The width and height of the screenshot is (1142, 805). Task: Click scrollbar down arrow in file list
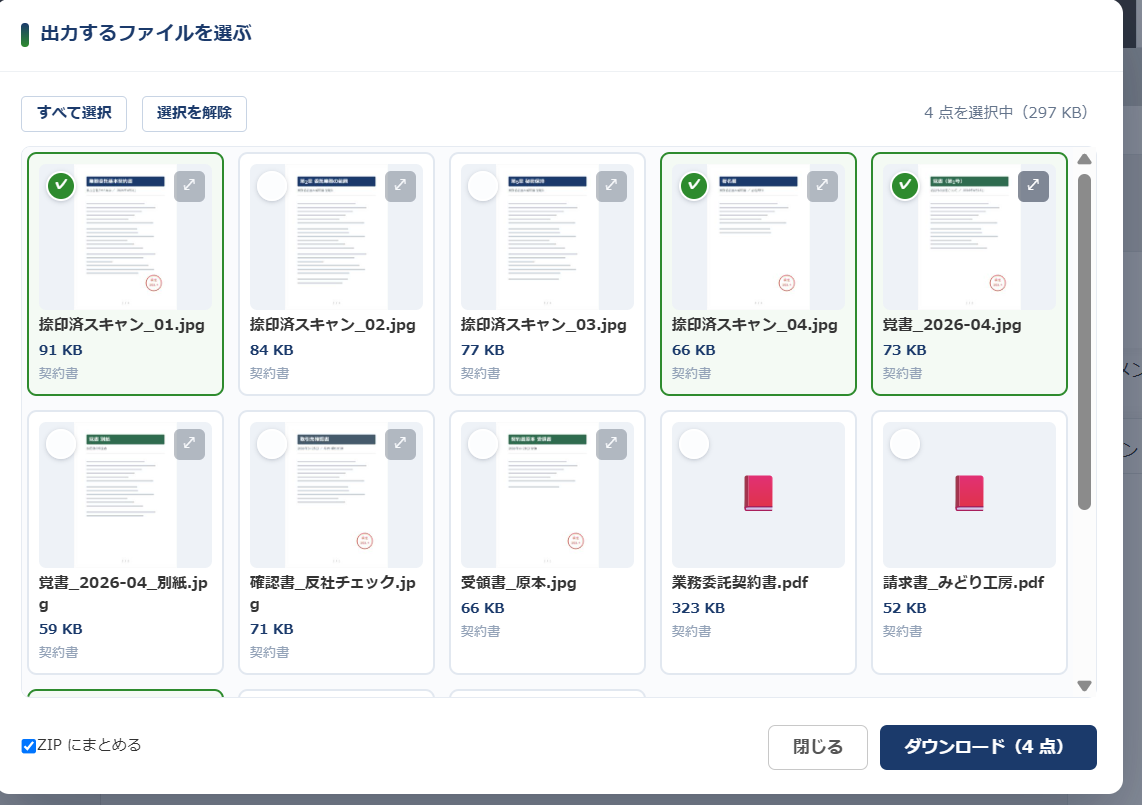pyautogui.click(x=1084, y=686)
